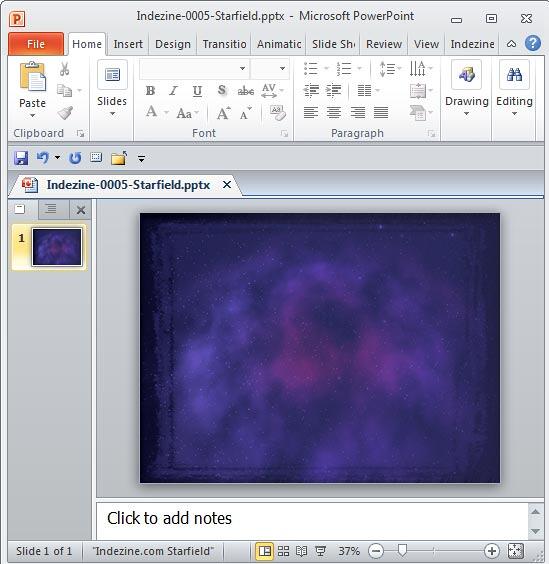Switch to Slide Sorter view

[283, 551]
